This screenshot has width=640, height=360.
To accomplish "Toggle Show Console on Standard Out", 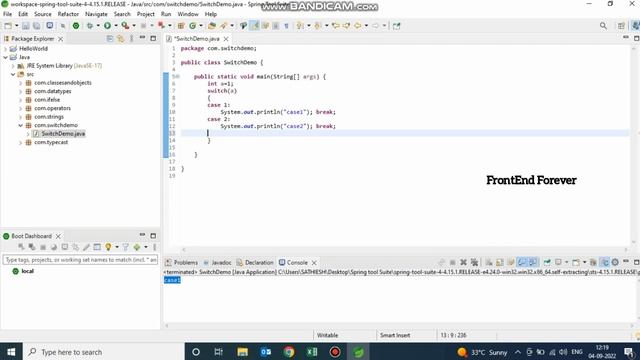I will point(522,262).
